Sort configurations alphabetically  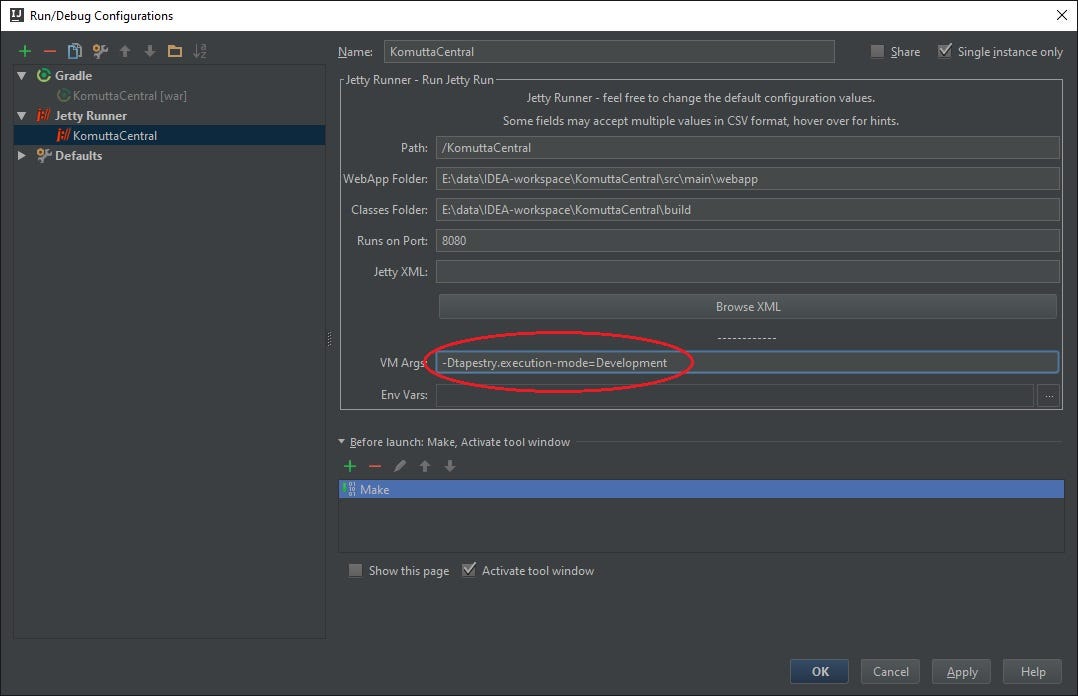[x=199, y=50]
